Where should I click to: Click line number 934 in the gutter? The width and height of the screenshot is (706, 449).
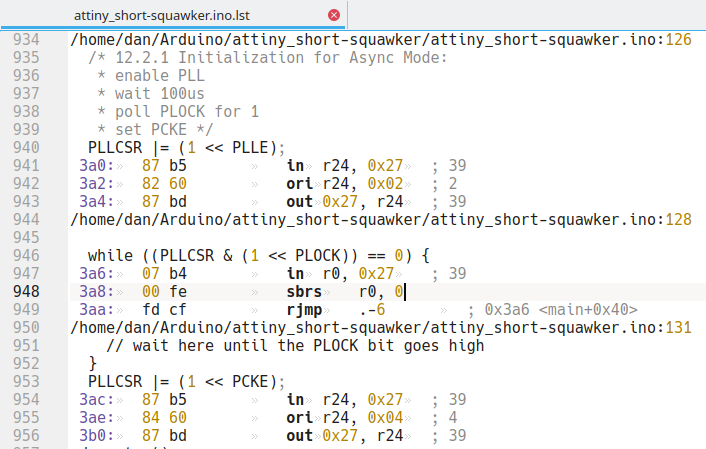point(24,40)
